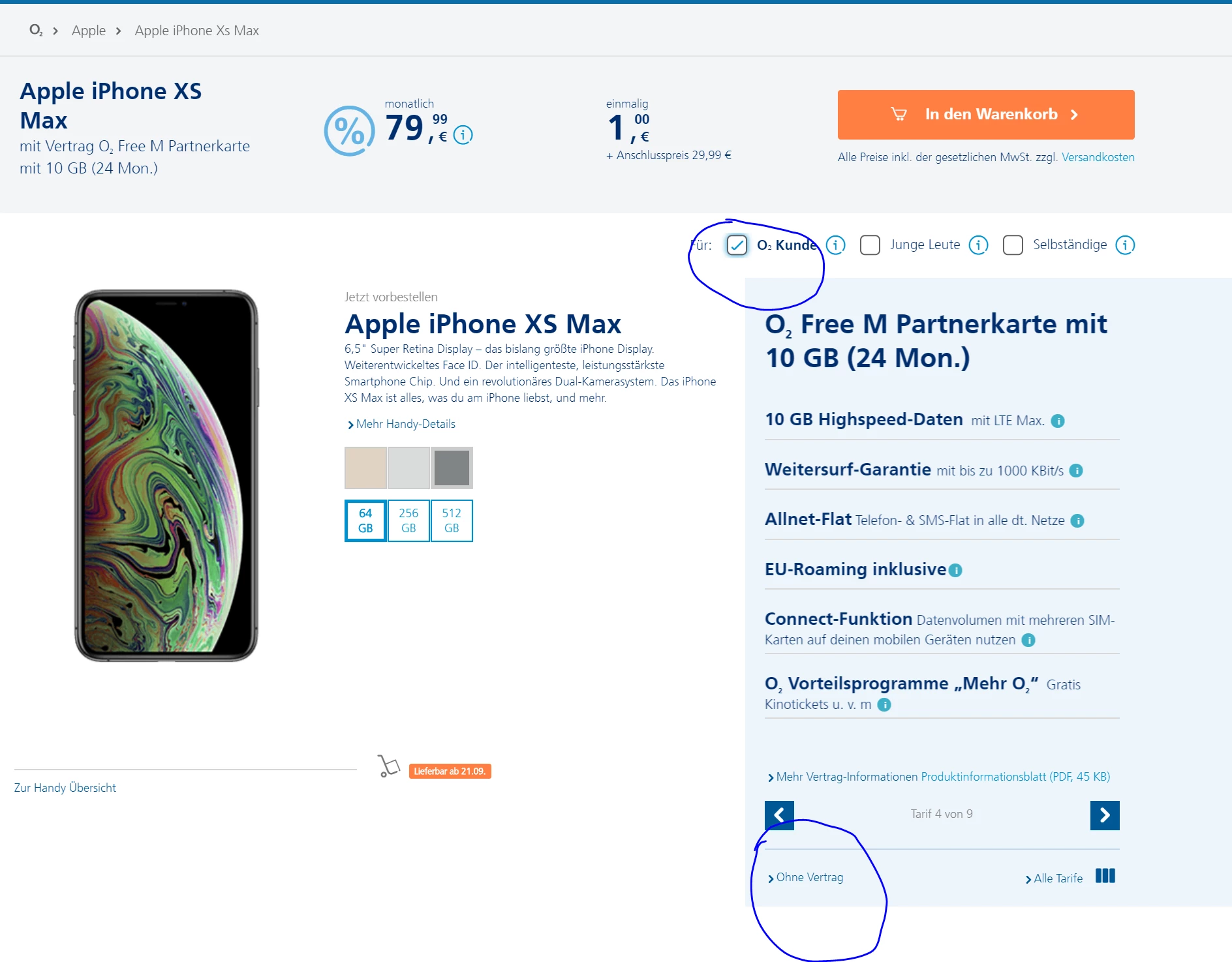Add phone with In den Warenkorb button
1232x962 pixels.
click(986, 115)
